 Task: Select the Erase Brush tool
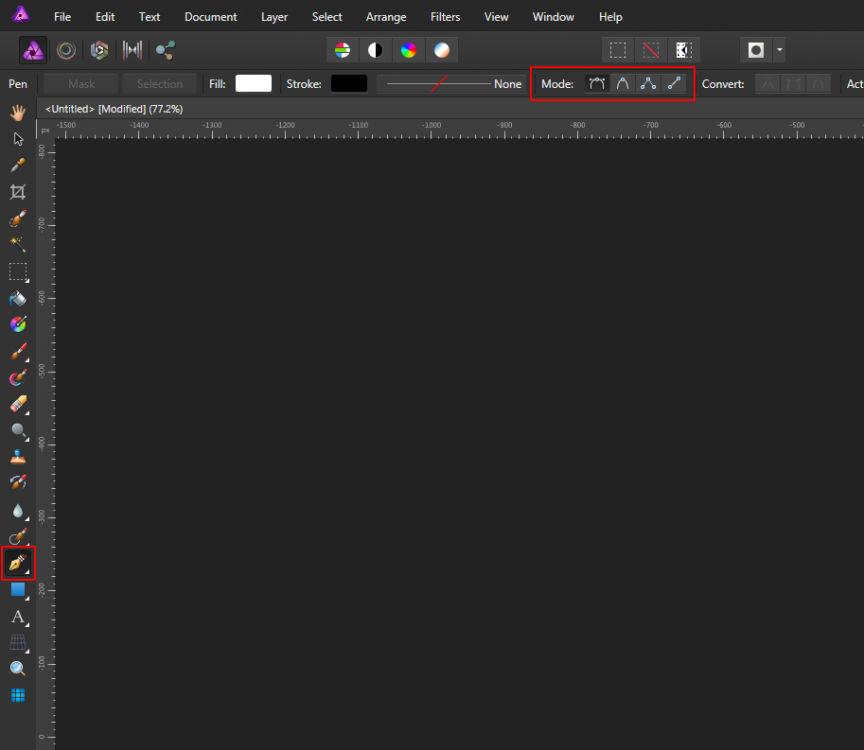pos(18,404)
